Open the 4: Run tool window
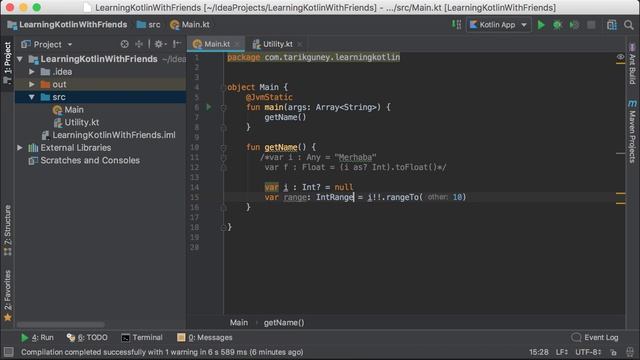This screenshot has width=640, height=360. click(37, 338)
